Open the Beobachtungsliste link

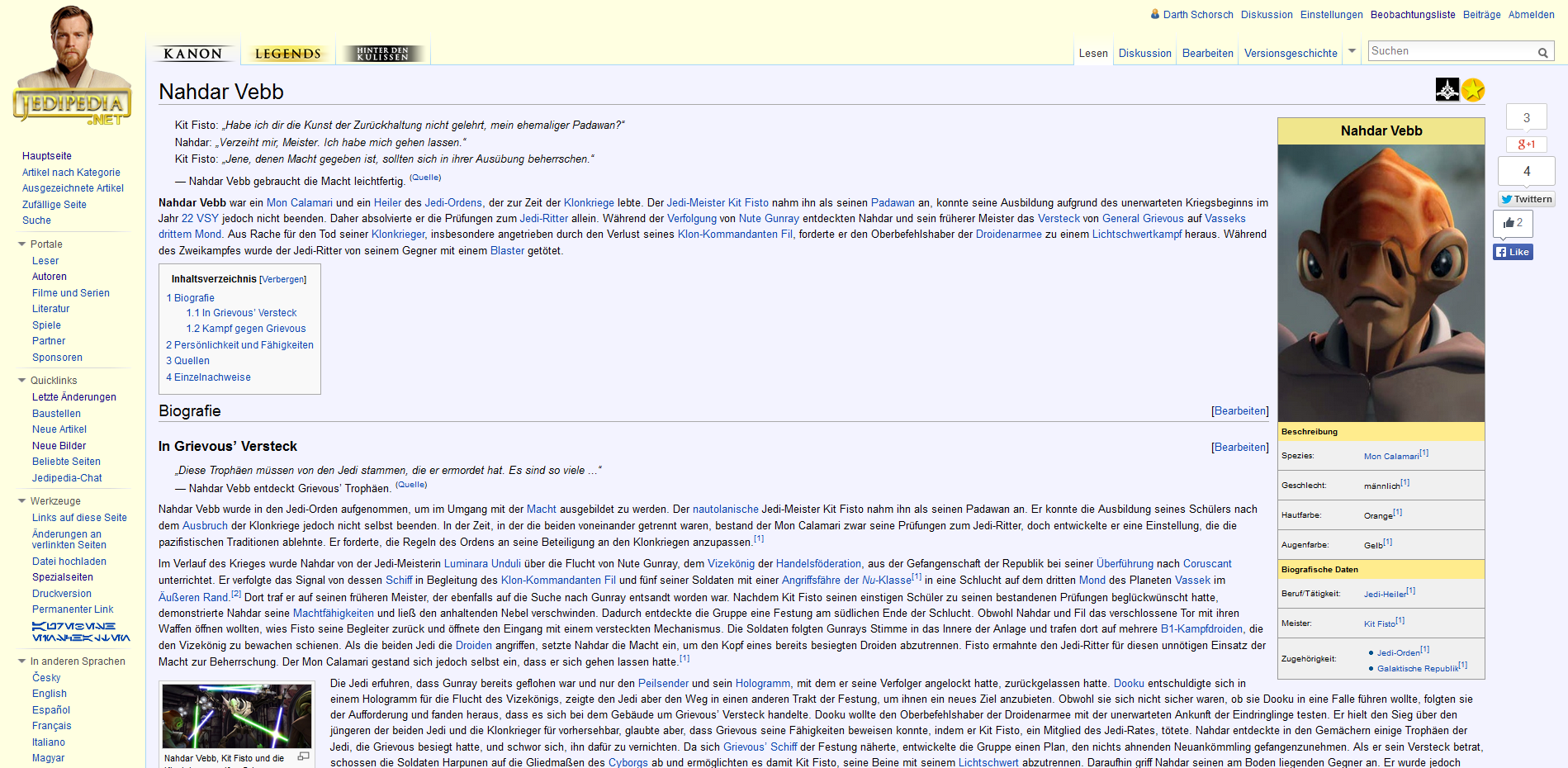click(x=1413, y=15)
